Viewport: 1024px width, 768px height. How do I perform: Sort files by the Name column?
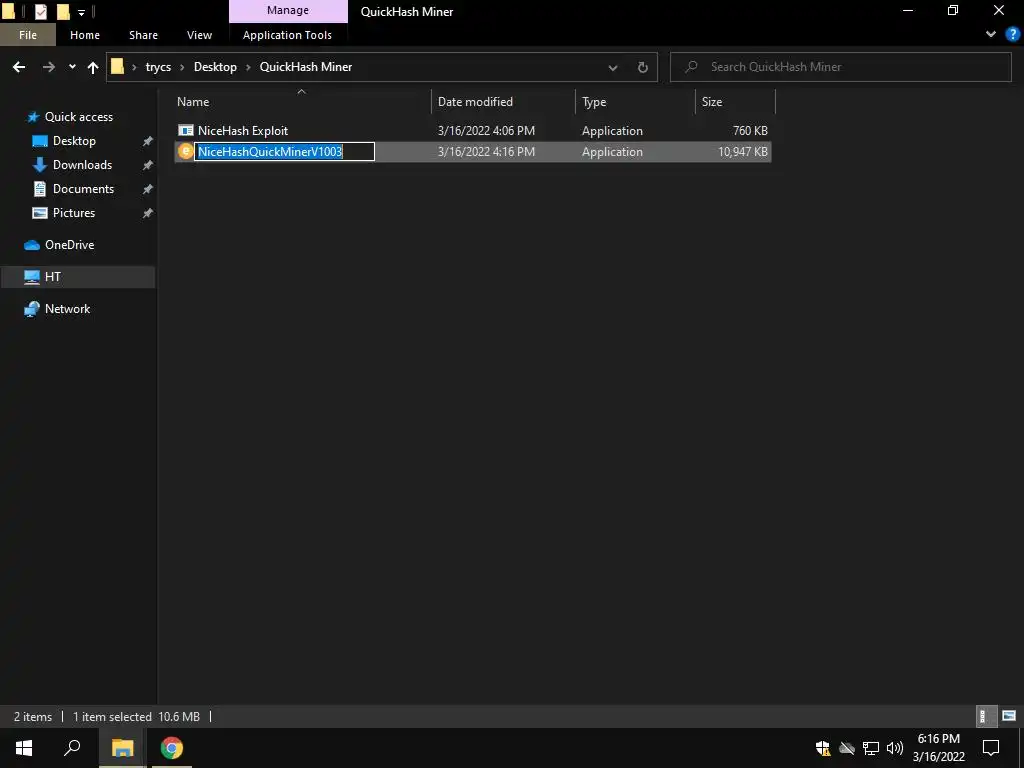(x=193, y=102)
